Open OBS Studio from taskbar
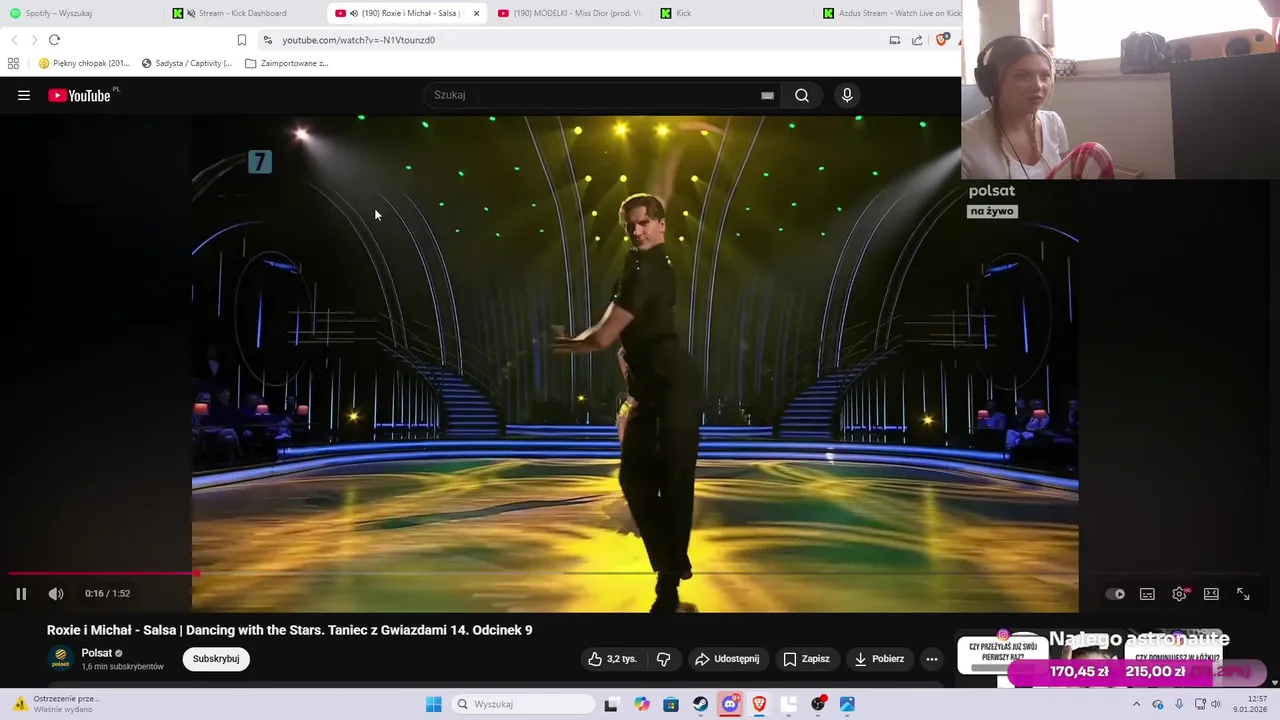The height and width of the screenshot is (720, 1280). pyautogui.click(x=818, y=704)
